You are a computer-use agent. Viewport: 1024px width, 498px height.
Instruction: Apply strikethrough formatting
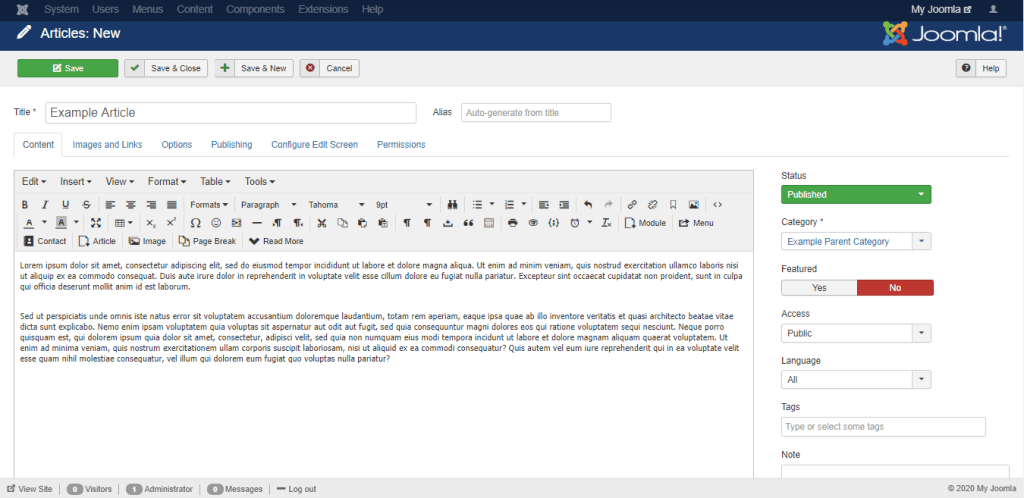(86, 205)
